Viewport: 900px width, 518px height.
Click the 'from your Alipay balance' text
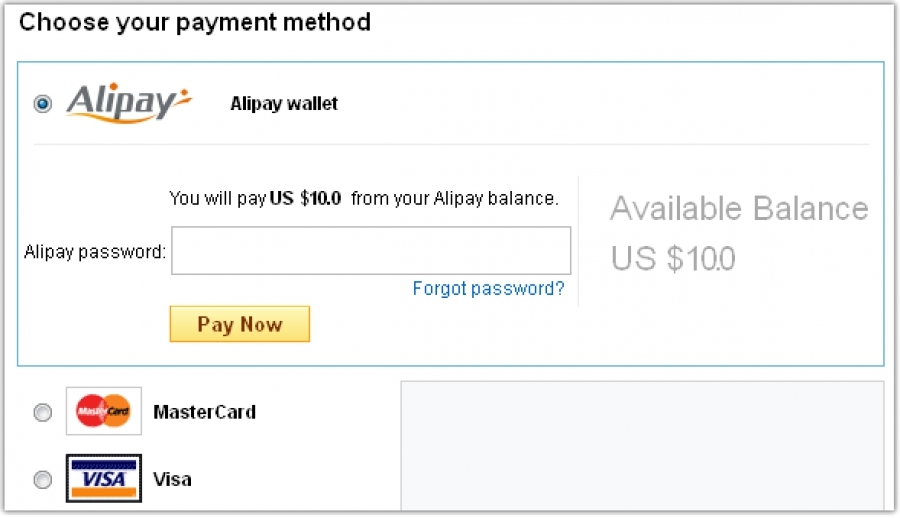(455, 198)
